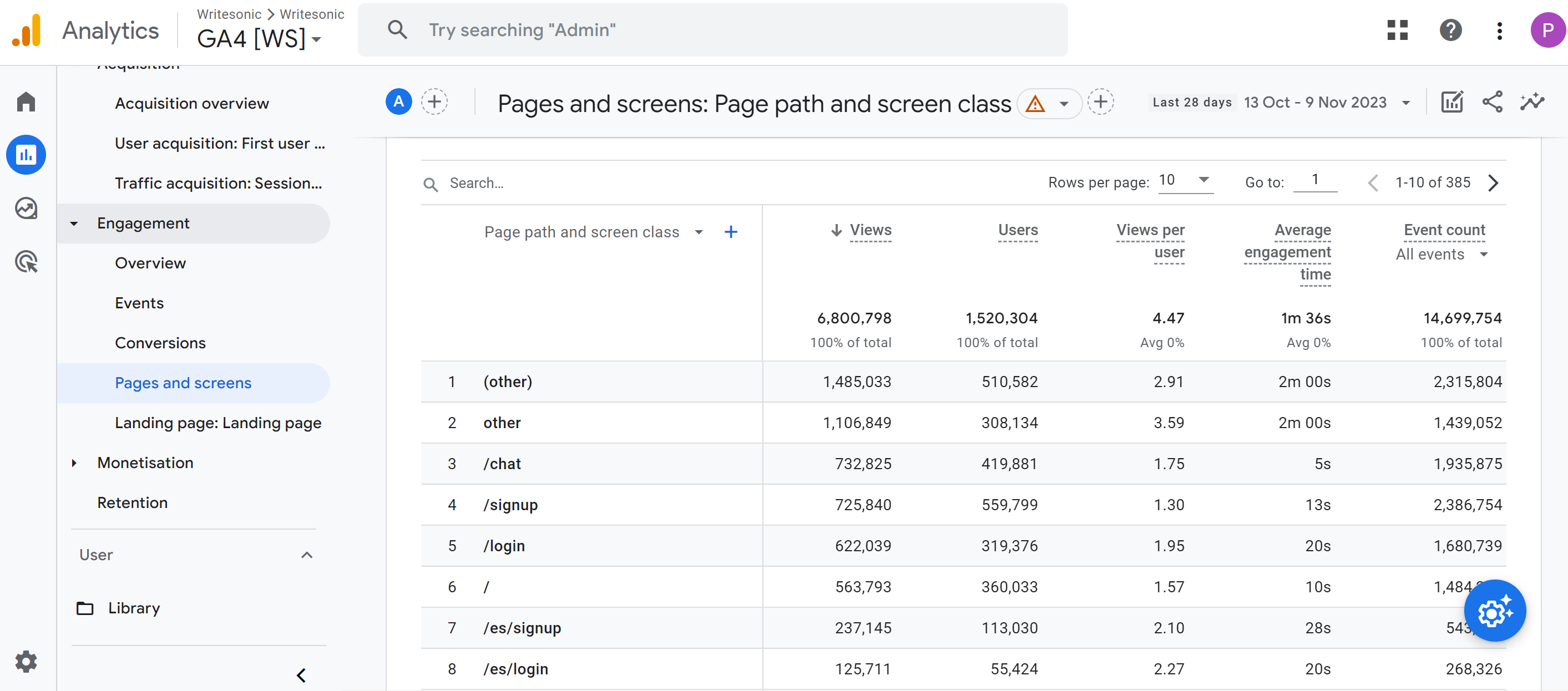Click the Customise report pencil icon
This screenshot has width=1568, height=691.
point(1451,101)
